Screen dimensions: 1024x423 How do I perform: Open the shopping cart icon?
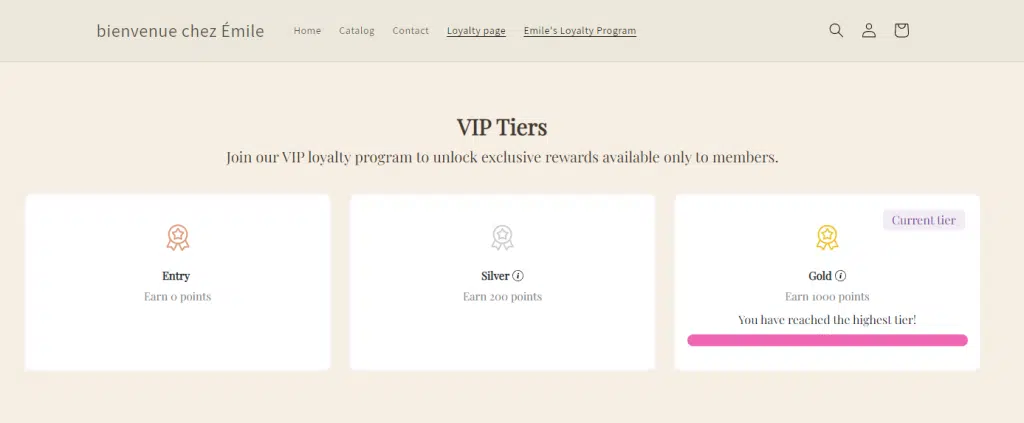[x=901, y=31]
